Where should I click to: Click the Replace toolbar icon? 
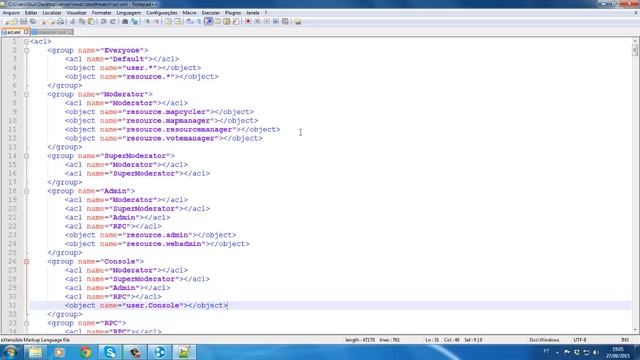click(134, 21)
